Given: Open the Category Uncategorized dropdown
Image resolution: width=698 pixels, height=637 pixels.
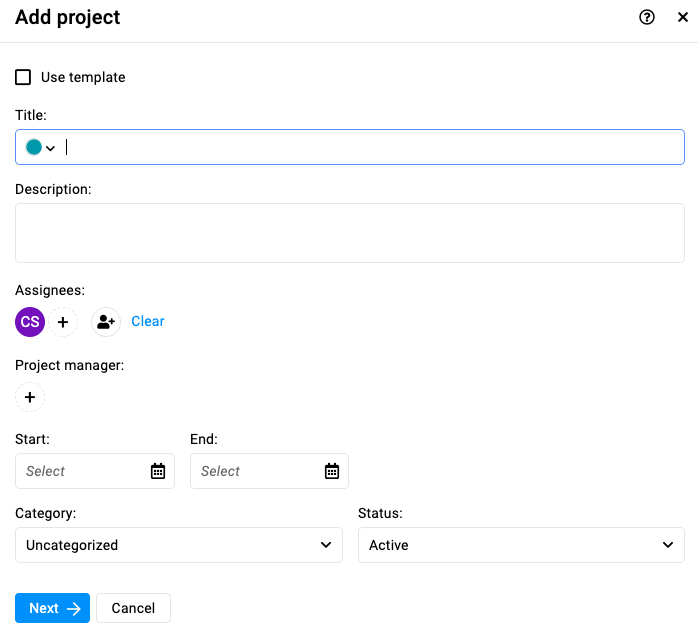Looking at the screenshot, I should (x=179, y=545).
